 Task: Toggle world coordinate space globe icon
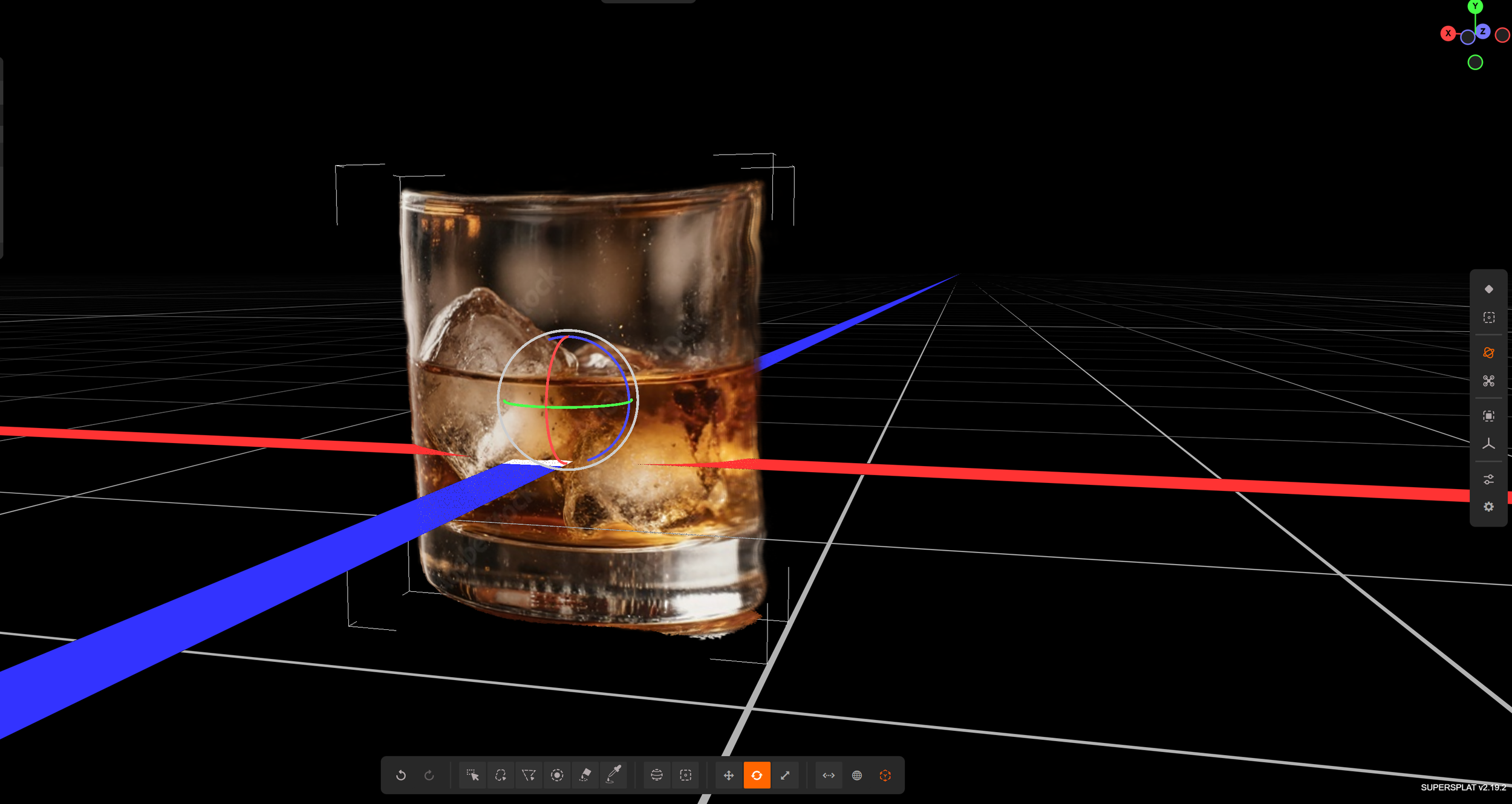click(x=857, y=775)
